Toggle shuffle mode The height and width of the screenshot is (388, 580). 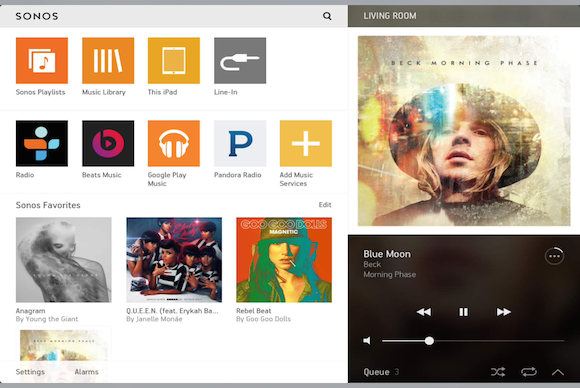click(498, 372)
